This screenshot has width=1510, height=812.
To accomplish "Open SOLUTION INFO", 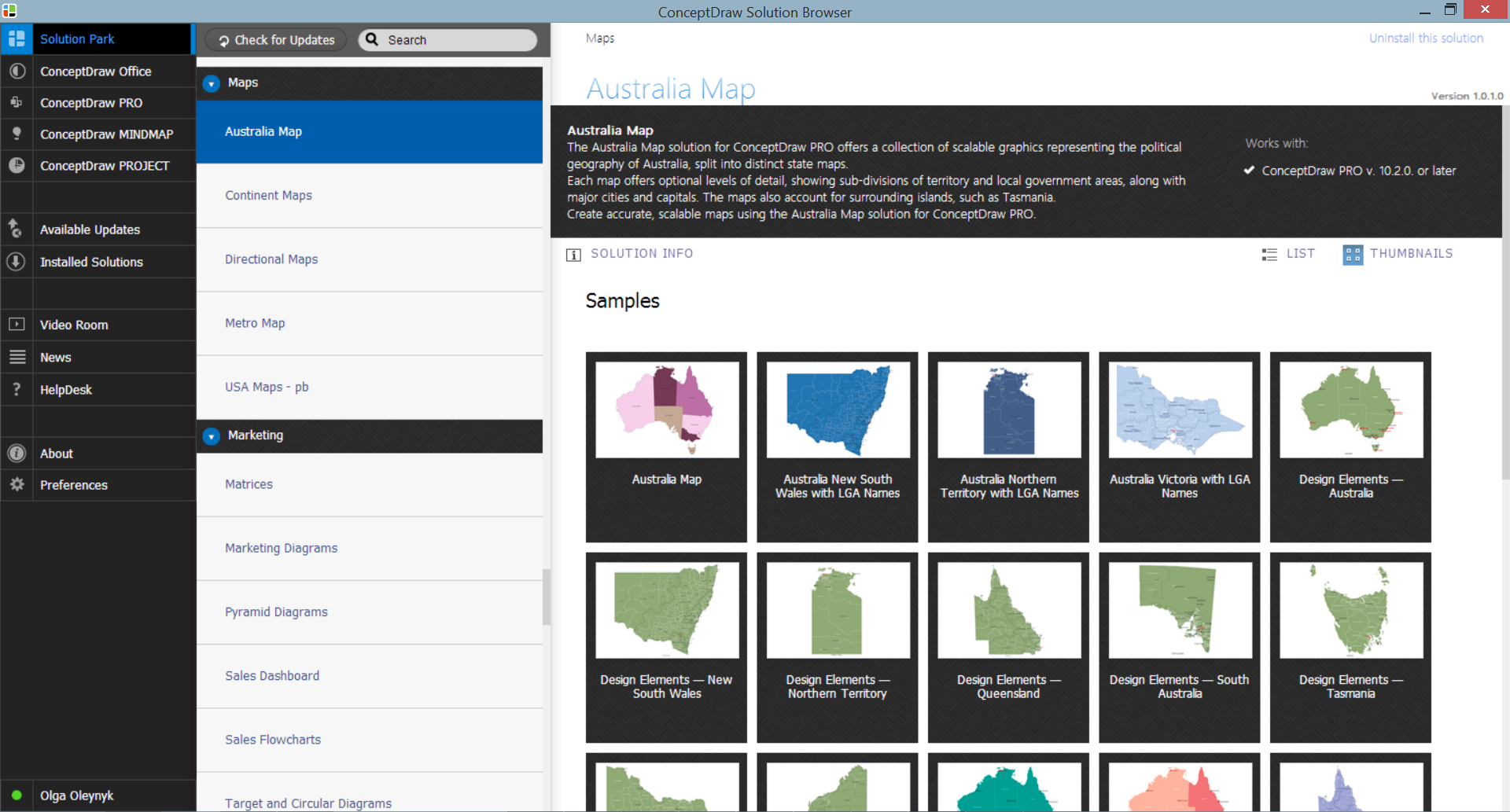I will click(x=630, y=254).
